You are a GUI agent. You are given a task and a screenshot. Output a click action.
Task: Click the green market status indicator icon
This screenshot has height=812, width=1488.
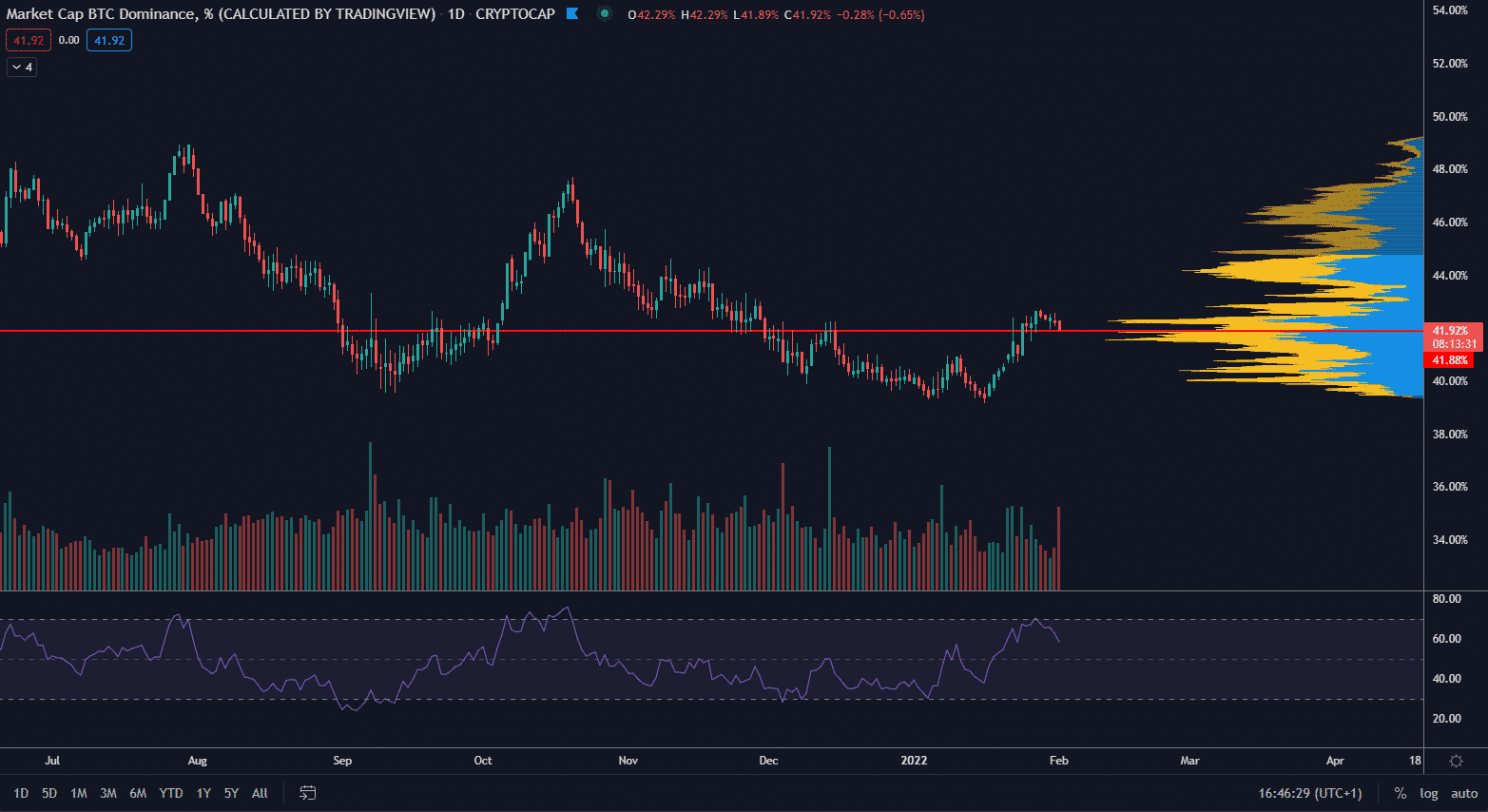tap(605, 14)
